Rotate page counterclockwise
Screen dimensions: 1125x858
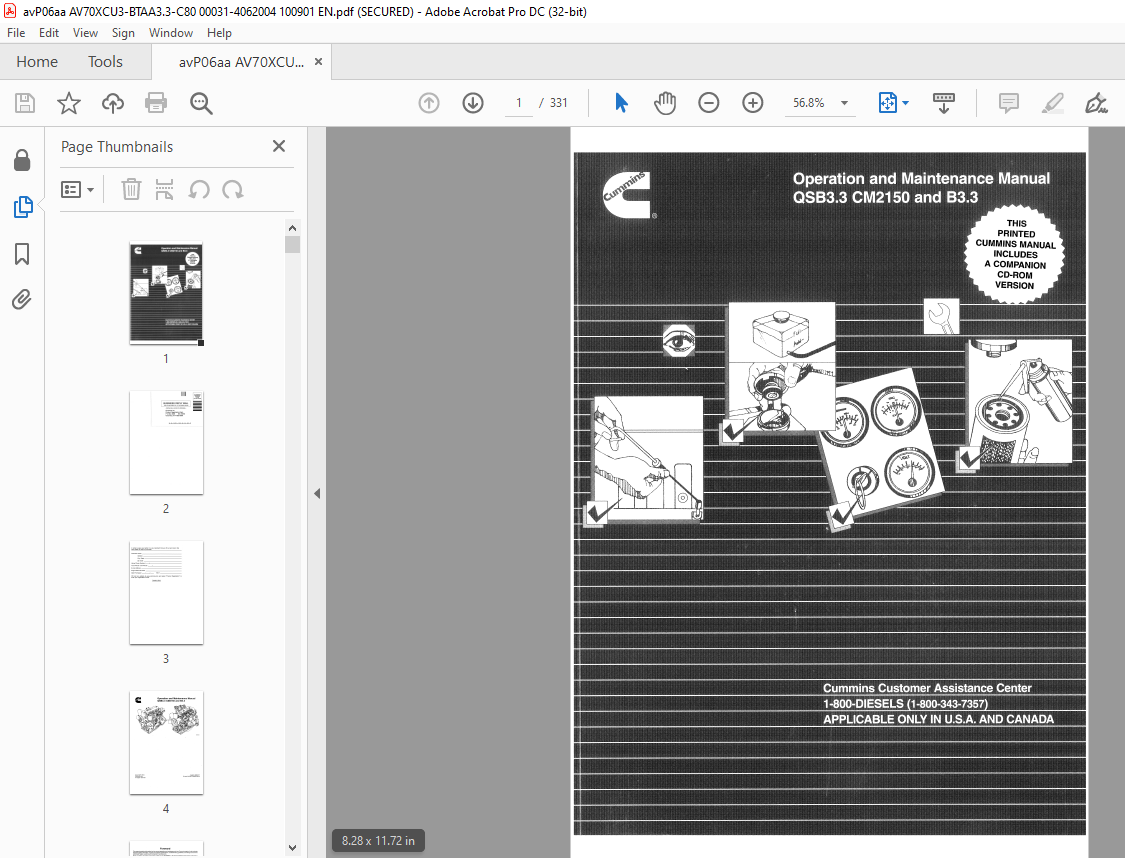pos(199,190)
